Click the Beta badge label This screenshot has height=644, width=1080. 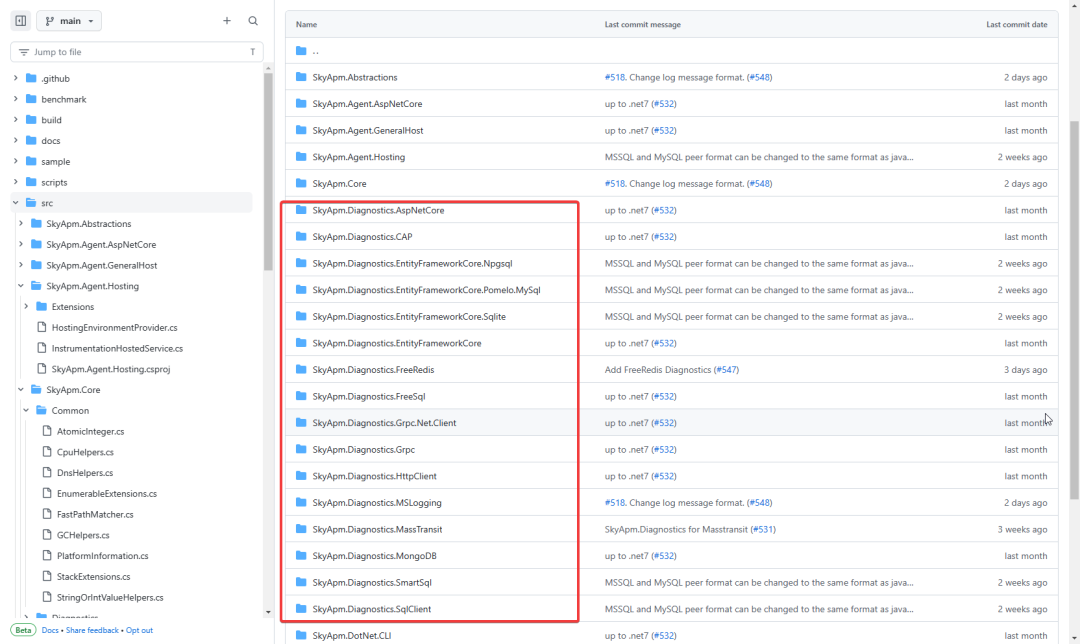coord(23,630)
